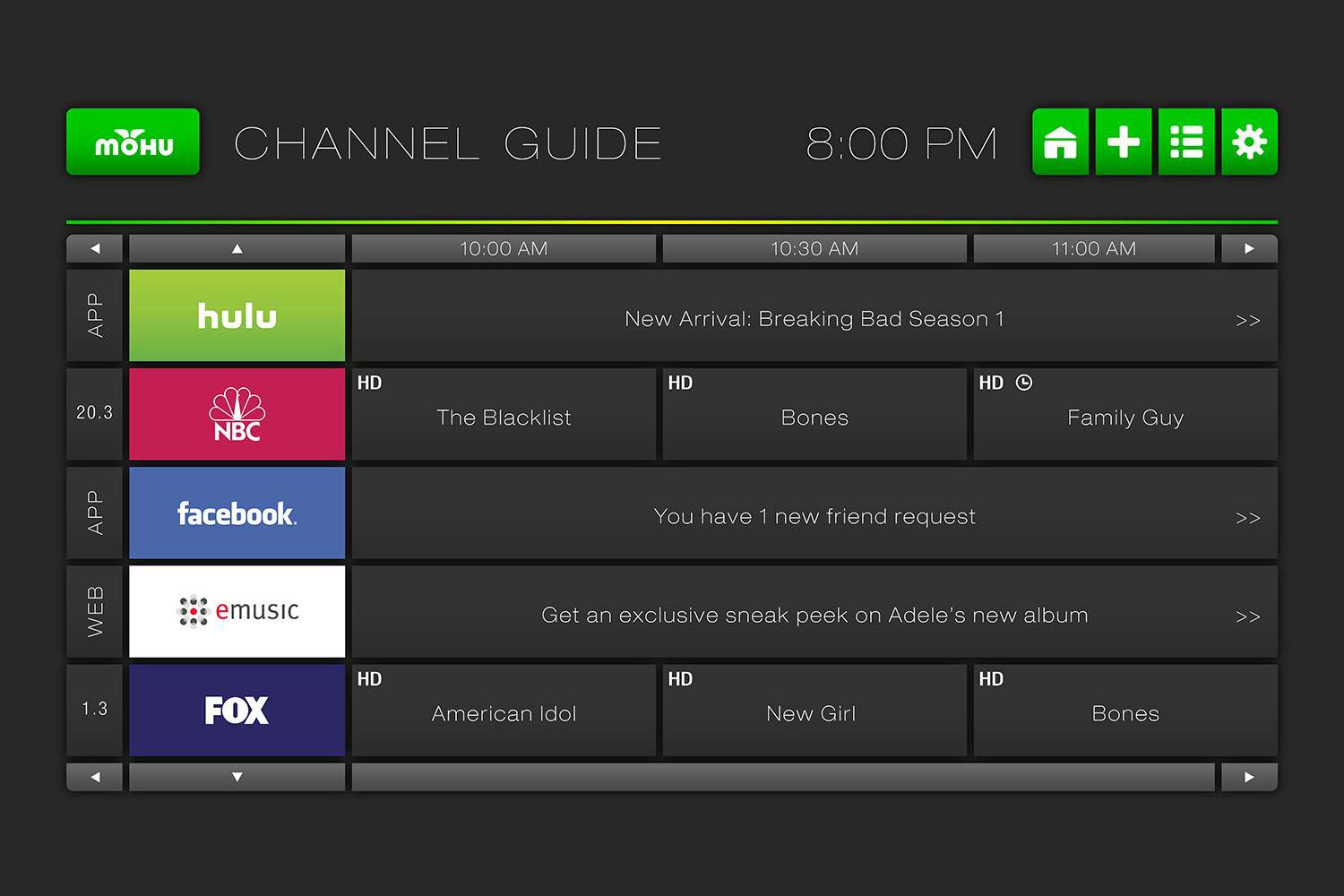Click the HD badge on New Girl
The height and width of the screenshot is (896, 1344).
tap(680, 679)
